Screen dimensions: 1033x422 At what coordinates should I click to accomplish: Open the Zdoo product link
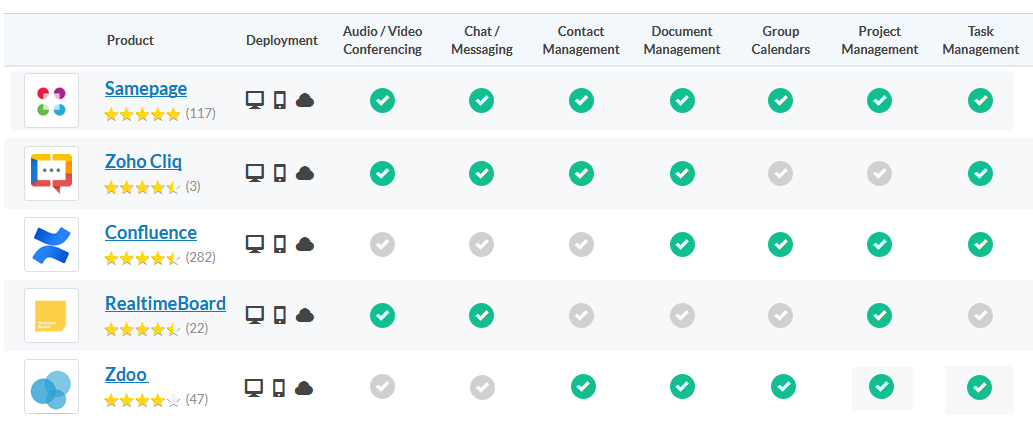[x=126, y=375]
